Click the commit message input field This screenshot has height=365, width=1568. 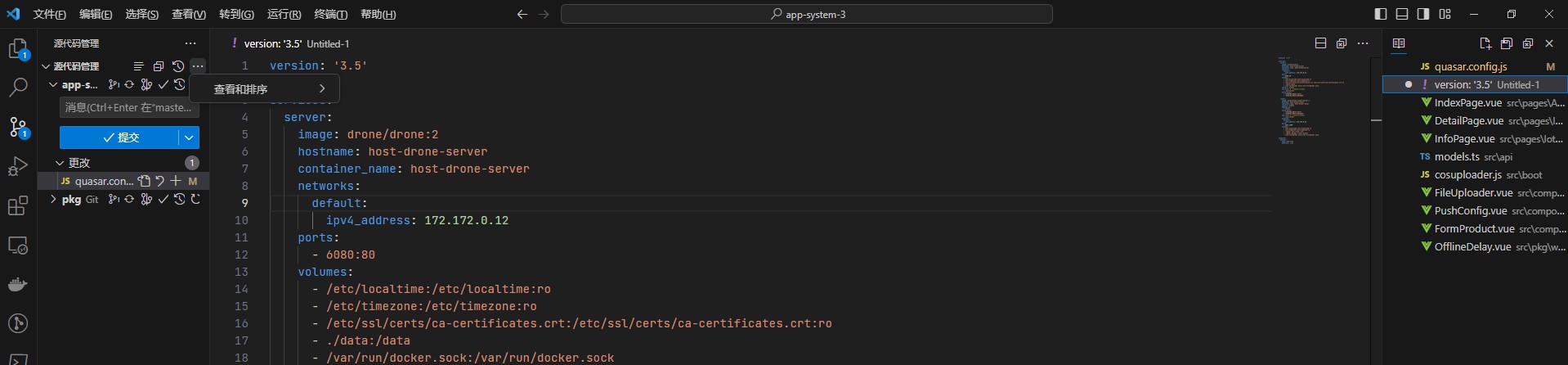pyautogui.click(x=128, y=107)
